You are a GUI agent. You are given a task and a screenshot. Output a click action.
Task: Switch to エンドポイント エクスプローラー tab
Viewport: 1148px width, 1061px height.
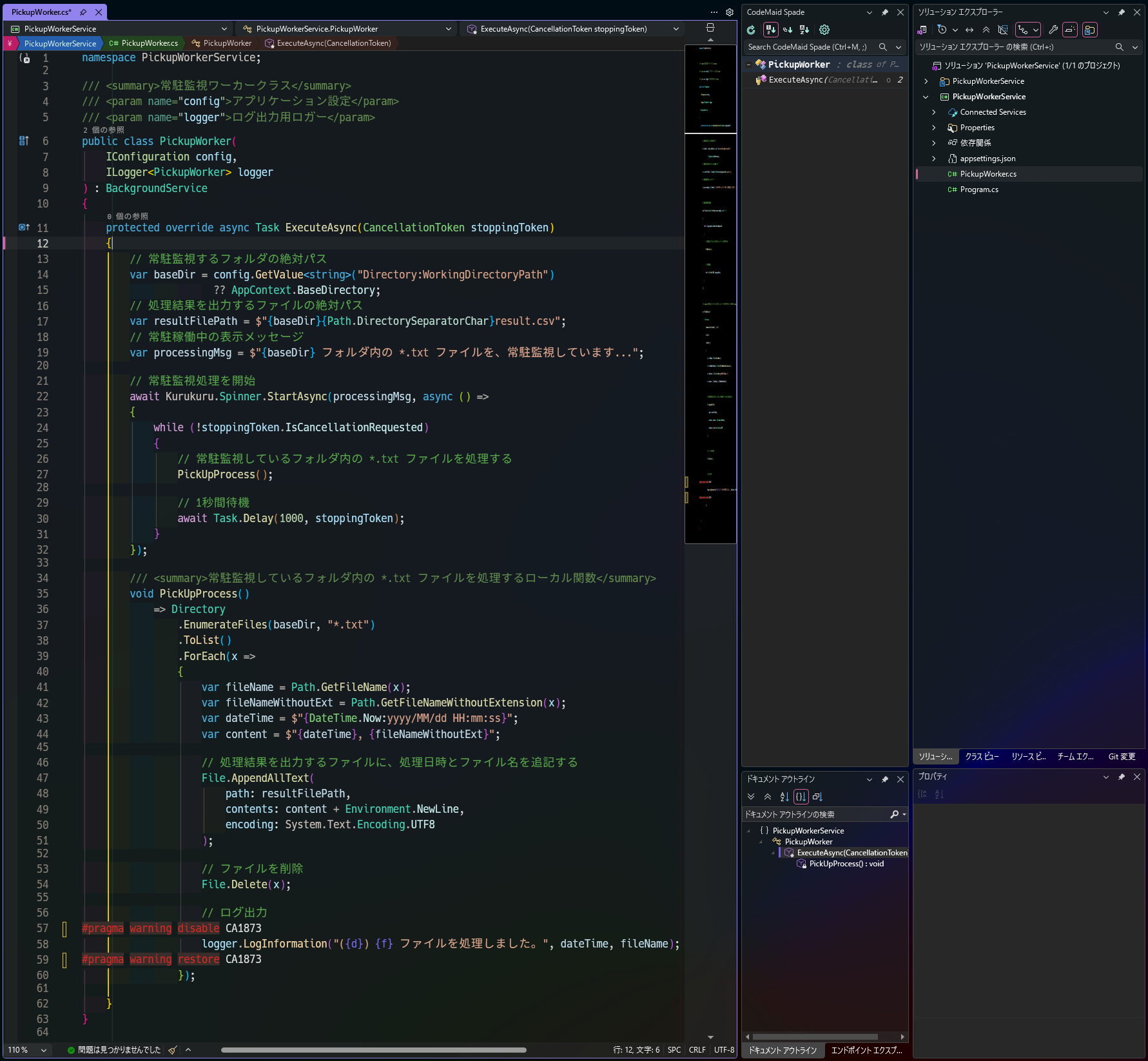pos(866,1050)
